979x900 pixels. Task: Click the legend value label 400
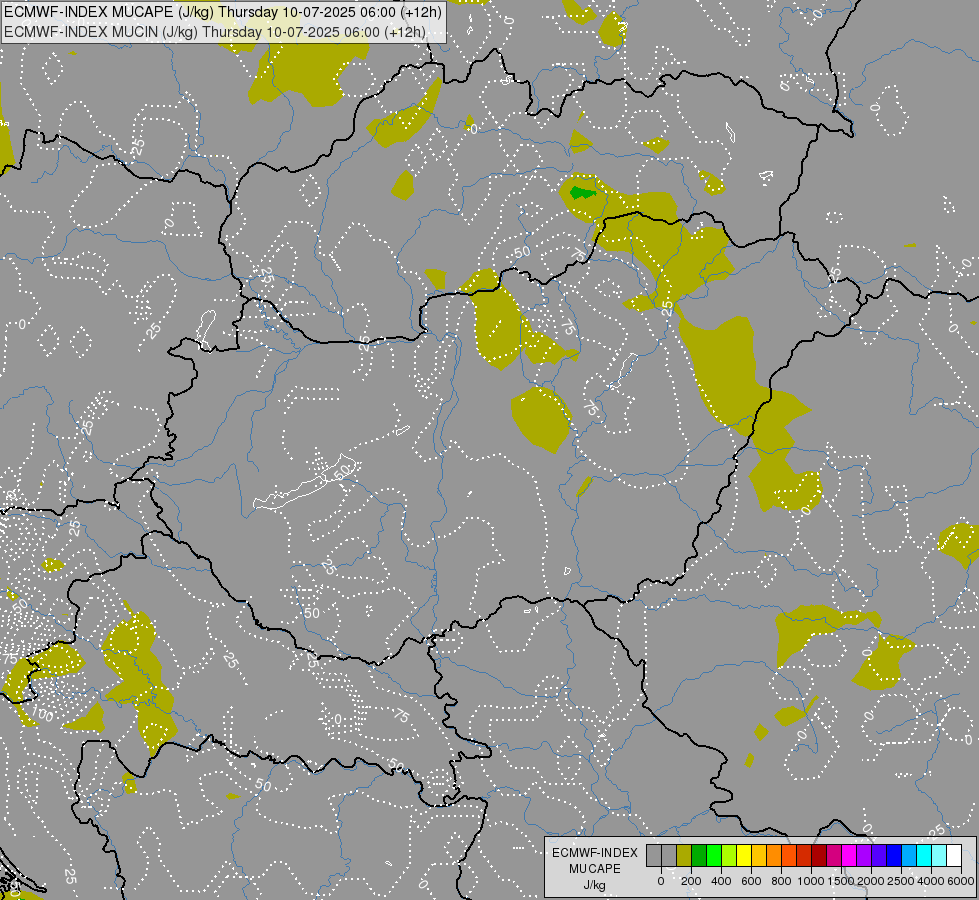pyautogui.click(x=721, y=881)
